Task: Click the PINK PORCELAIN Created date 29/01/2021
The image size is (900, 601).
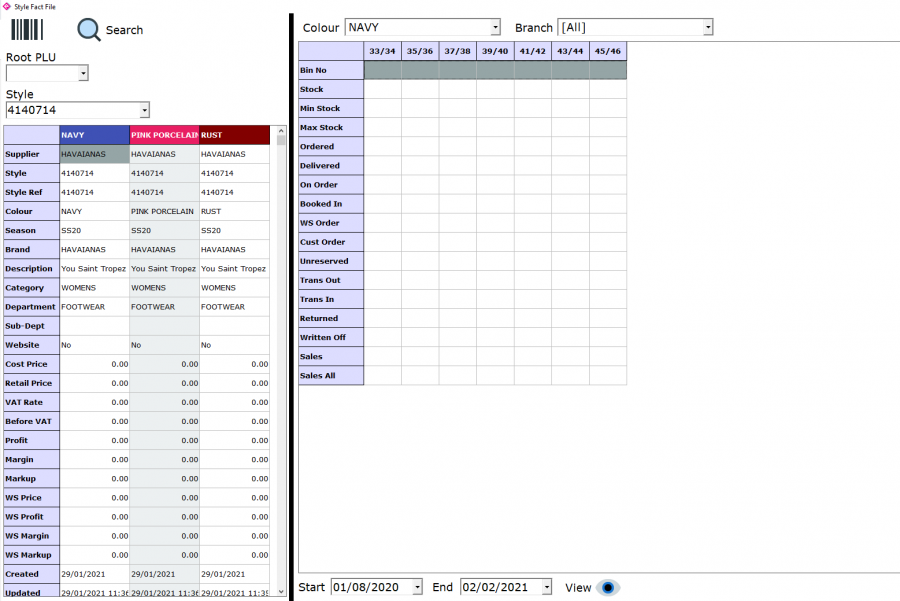Action: coord(165,574)
